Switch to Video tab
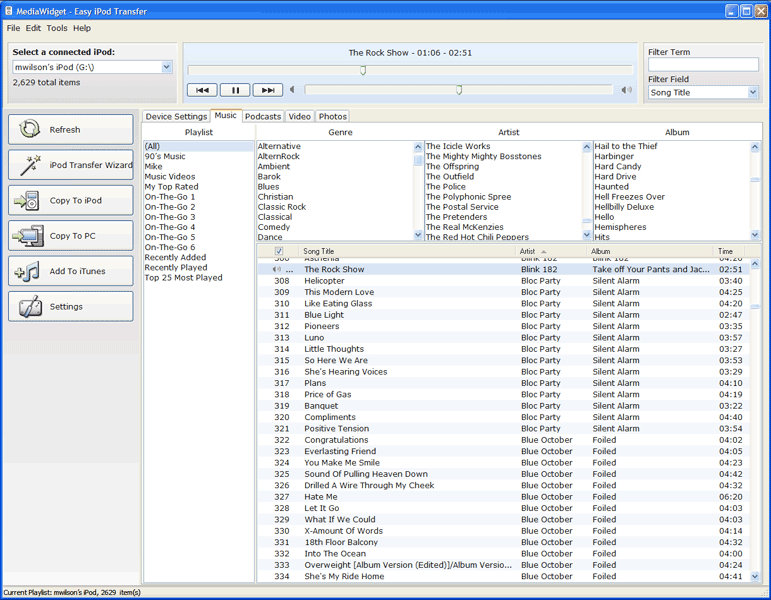The image size is (771, 600). [299, 117]
